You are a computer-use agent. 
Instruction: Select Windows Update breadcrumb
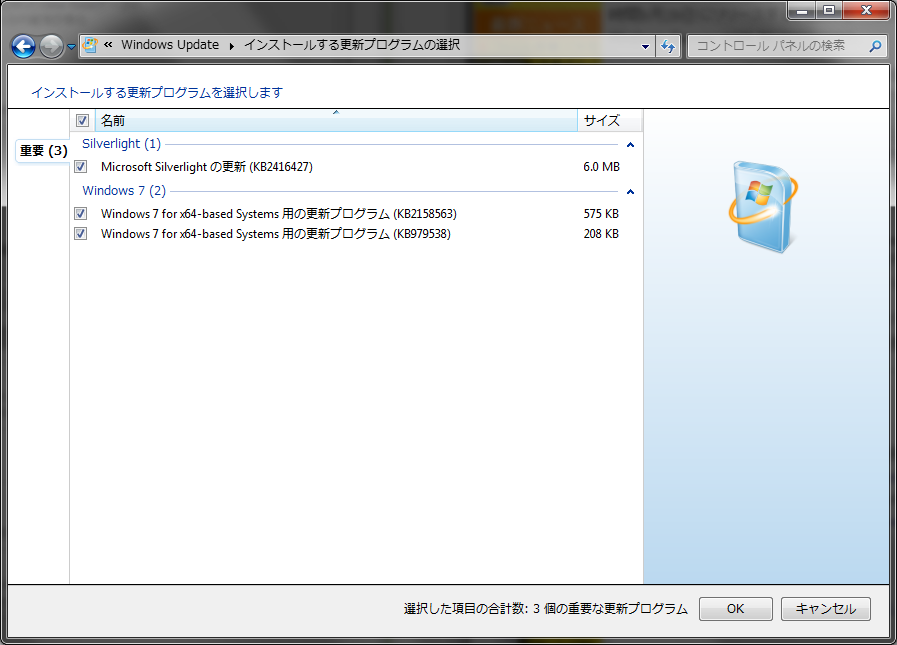click(170, 45)
